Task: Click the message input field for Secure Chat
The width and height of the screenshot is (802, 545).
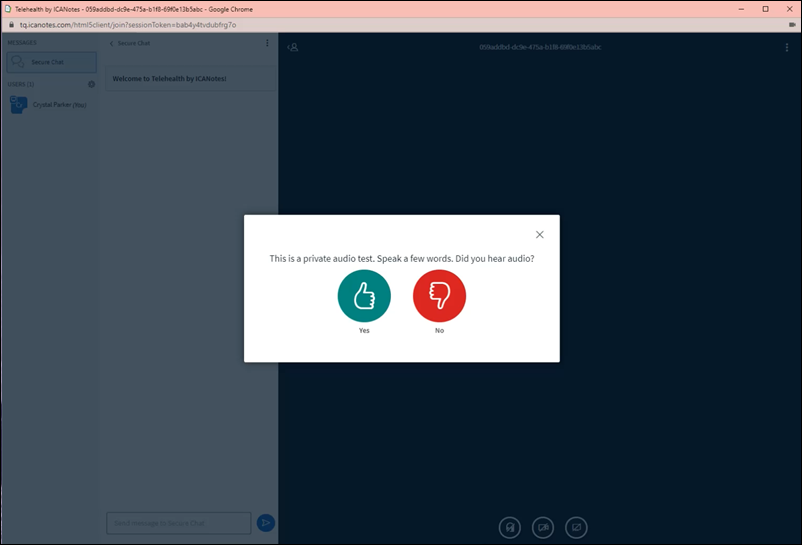Action: click(179, 523)
